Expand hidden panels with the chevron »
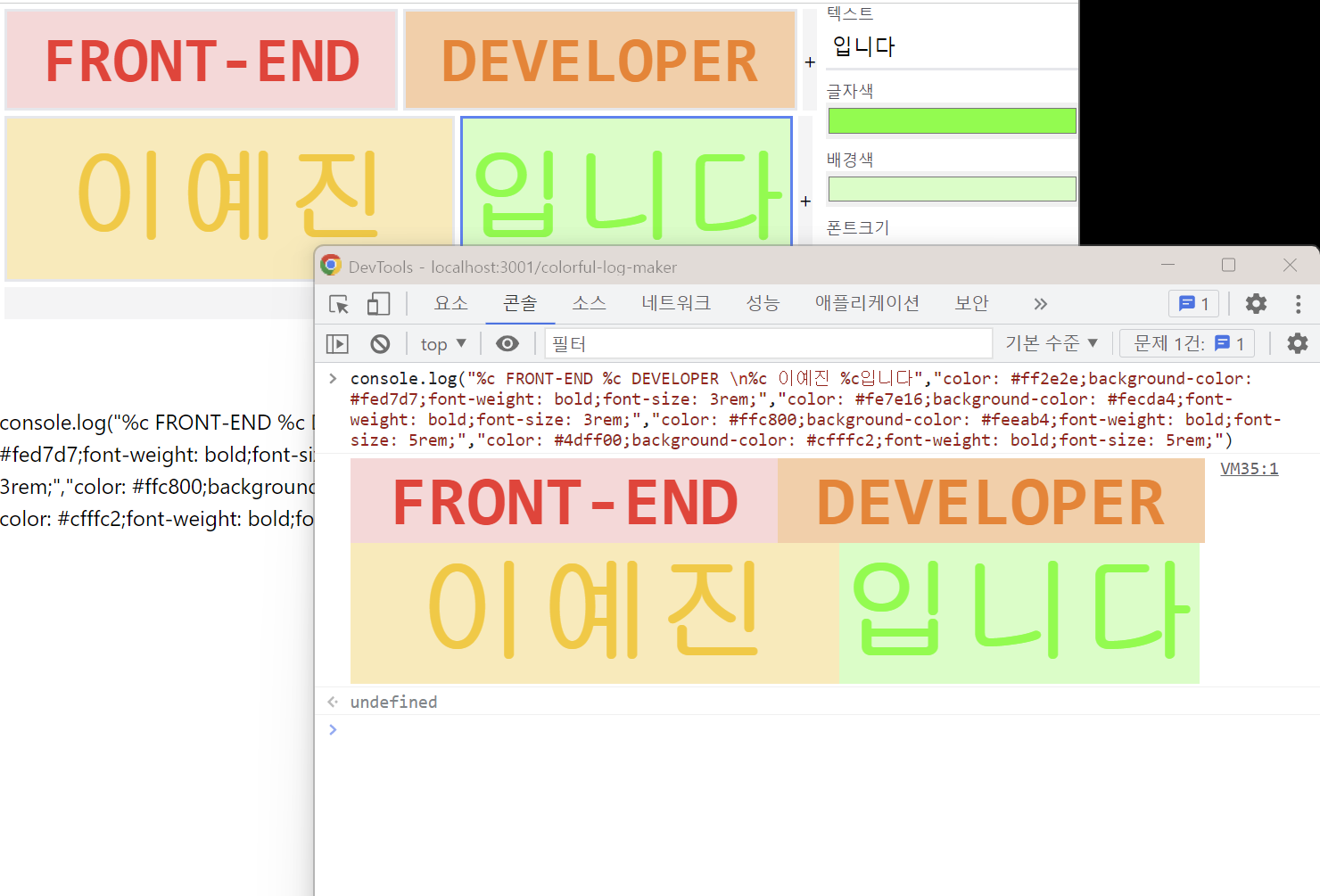This screenshot has width=1320, height=896. [x=1040, y=303]
